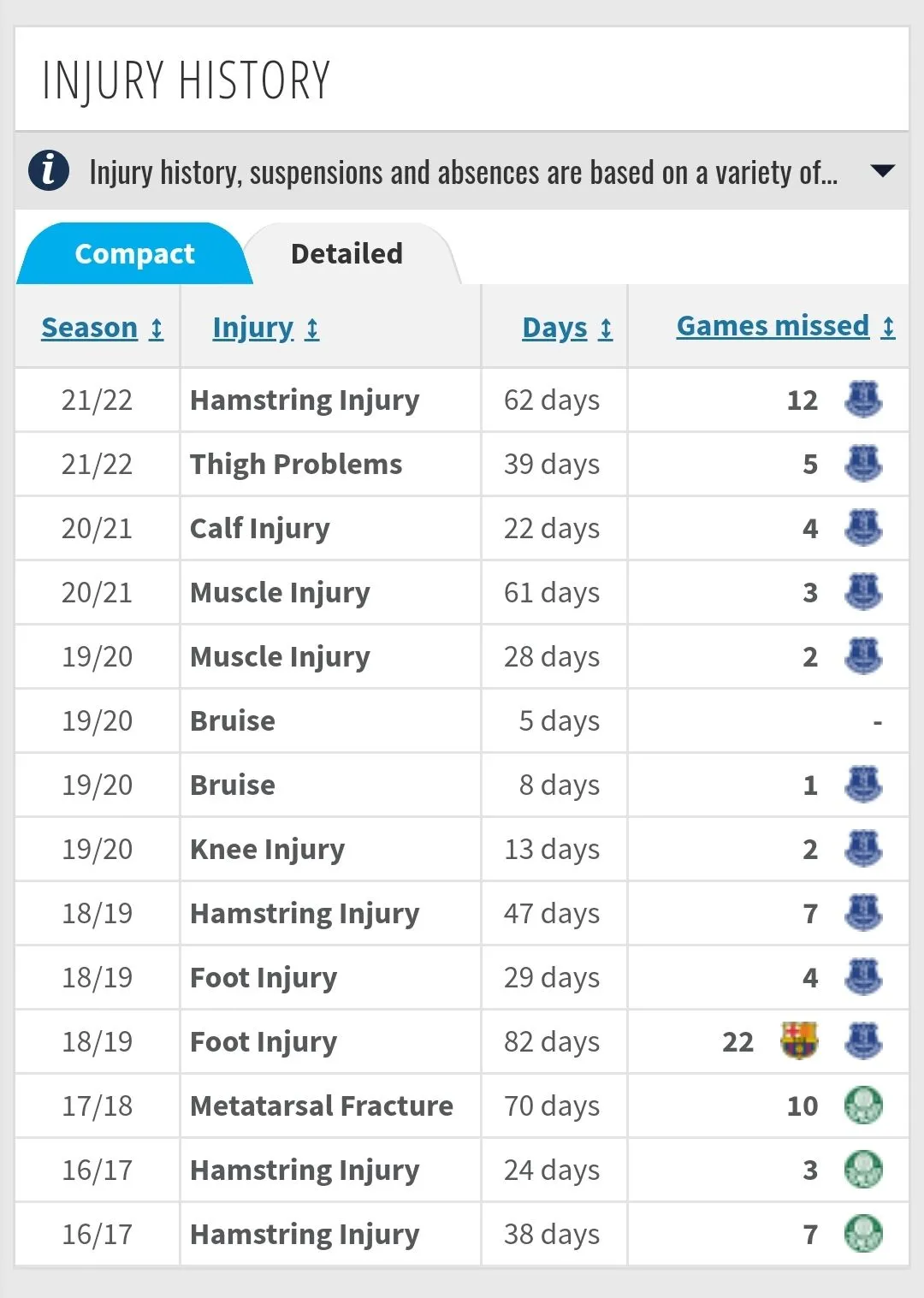Viewport: 924px width, 1298px height.
Task: Click the Barcelona crest in Foot Injury row
Action: pyautogui.click(x=799, y=1040)
